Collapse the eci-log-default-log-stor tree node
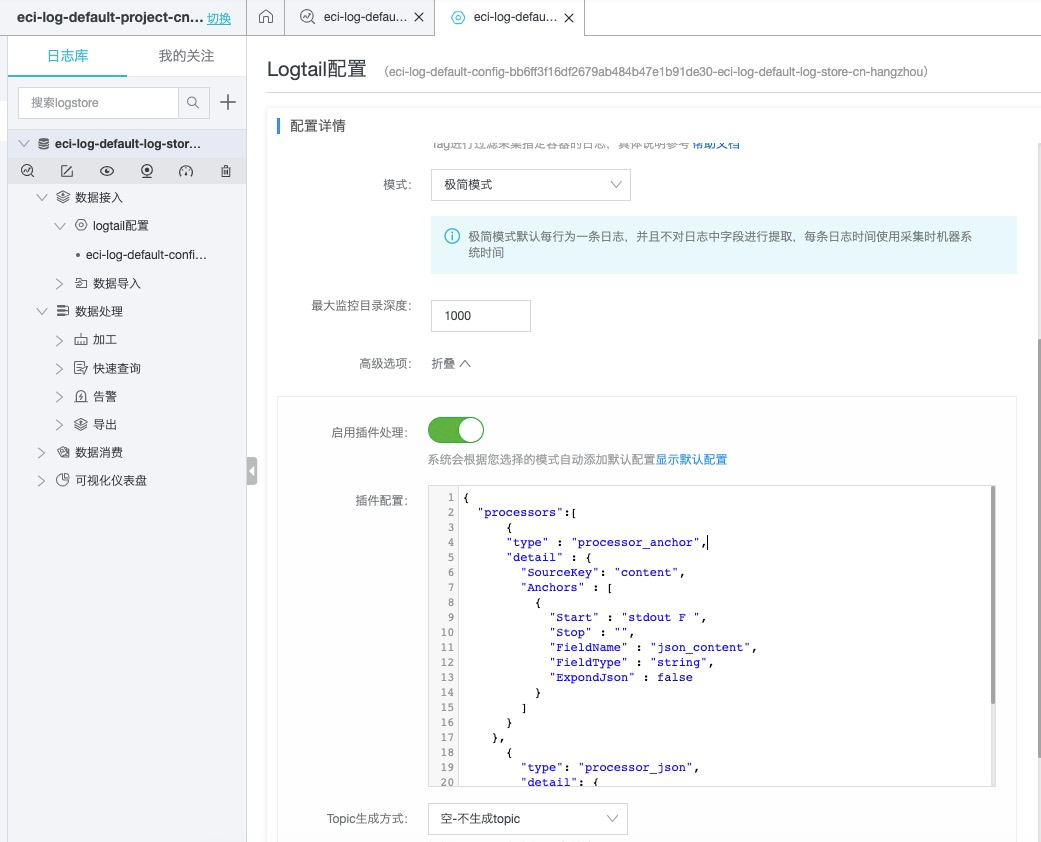The width and height of the screenshot is (1041, 842). [25, 143]
